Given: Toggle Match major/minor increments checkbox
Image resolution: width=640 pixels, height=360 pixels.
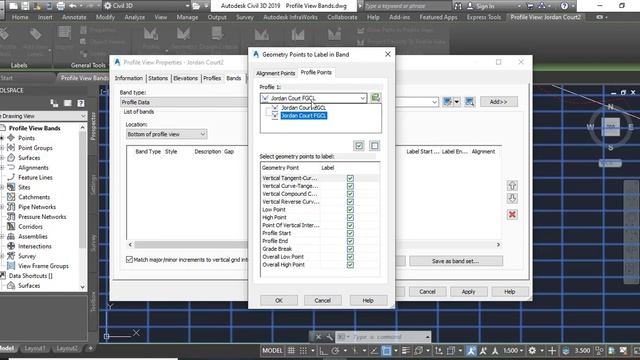Looking at the screenshot, I should pos(129,260).
